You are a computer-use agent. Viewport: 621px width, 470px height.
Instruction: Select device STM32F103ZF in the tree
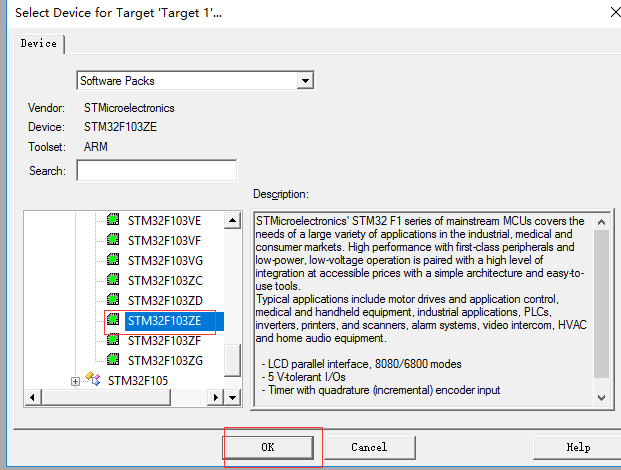[164, 341]
